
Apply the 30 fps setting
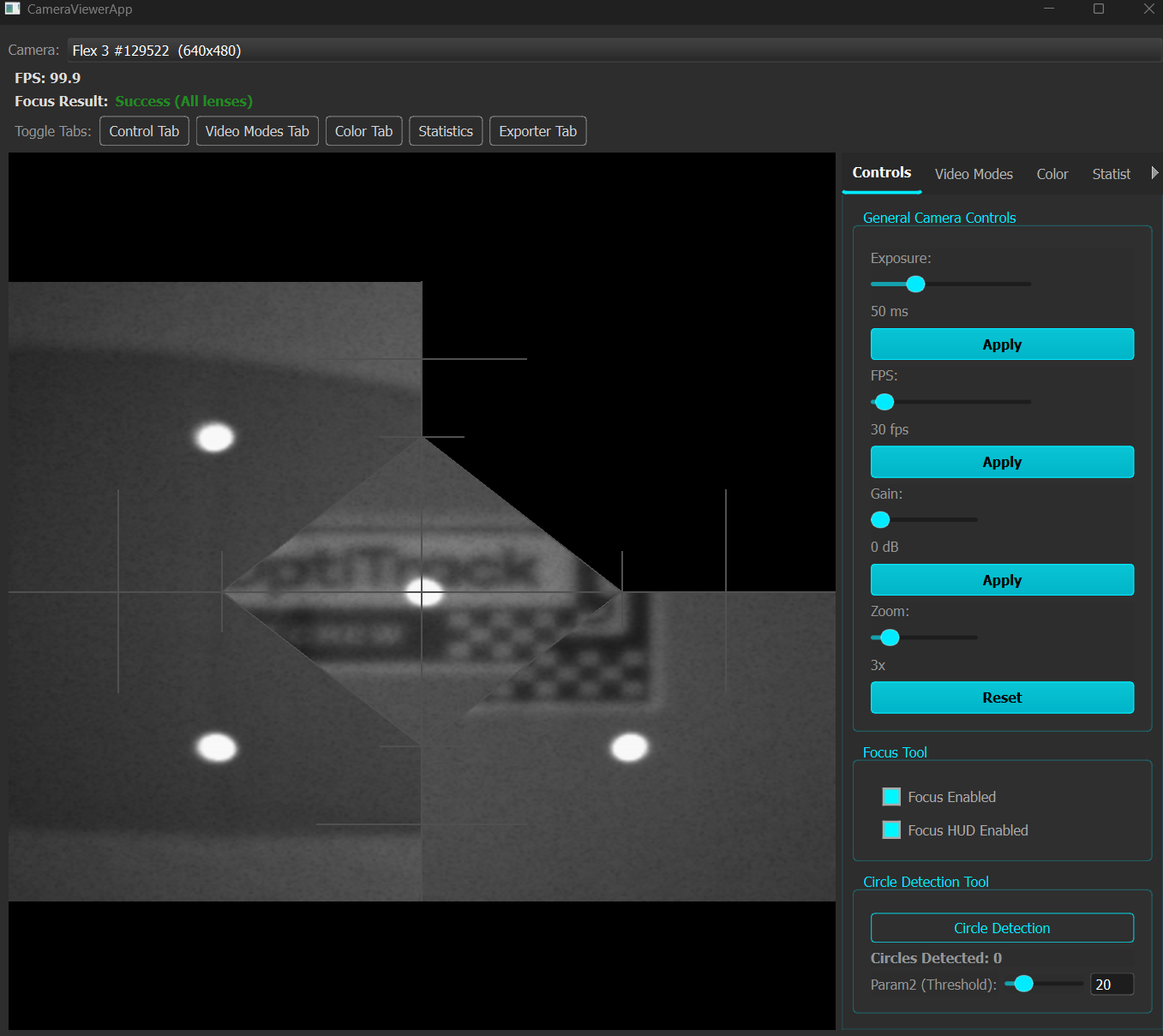pyautogui.click(x=1001, y=462)
